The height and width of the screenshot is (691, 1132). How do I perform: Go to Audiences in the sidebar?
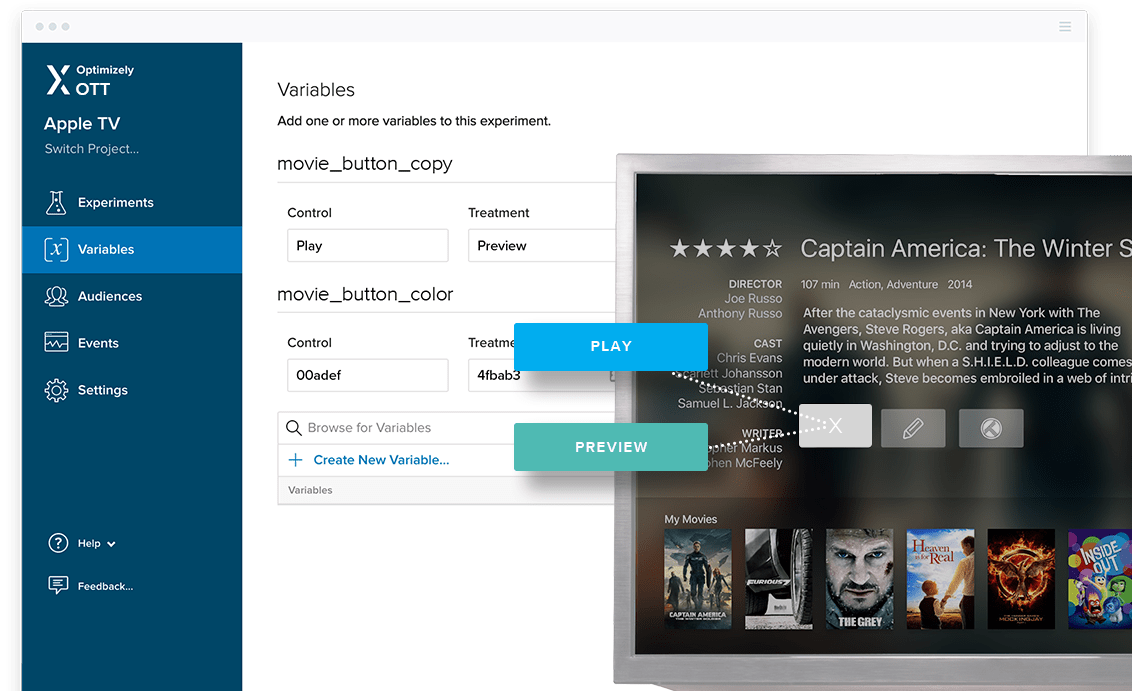[x=132, y=296]
